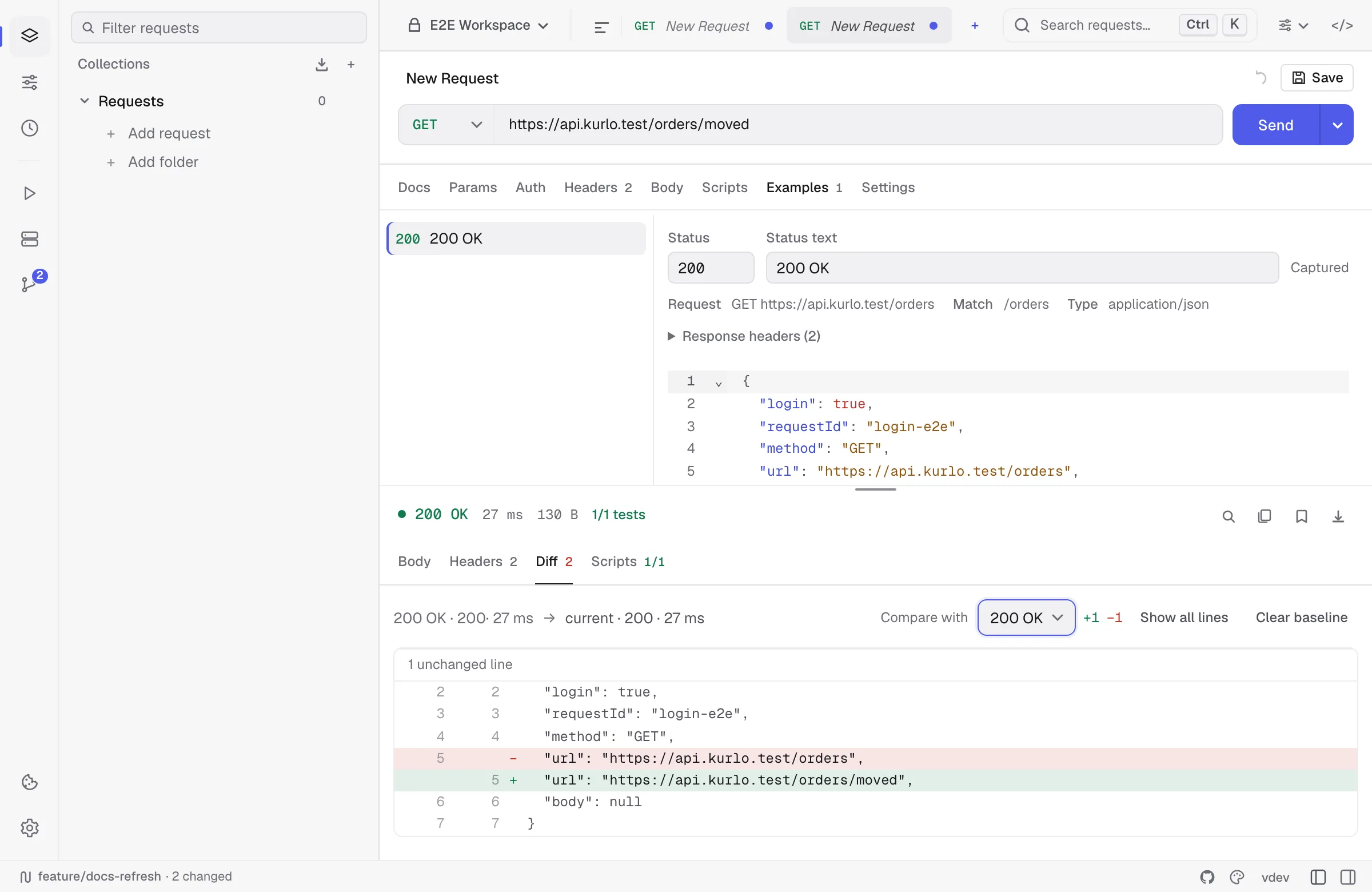Click the branch icon in status bar
1372x892 pixels.
[25, 877]
